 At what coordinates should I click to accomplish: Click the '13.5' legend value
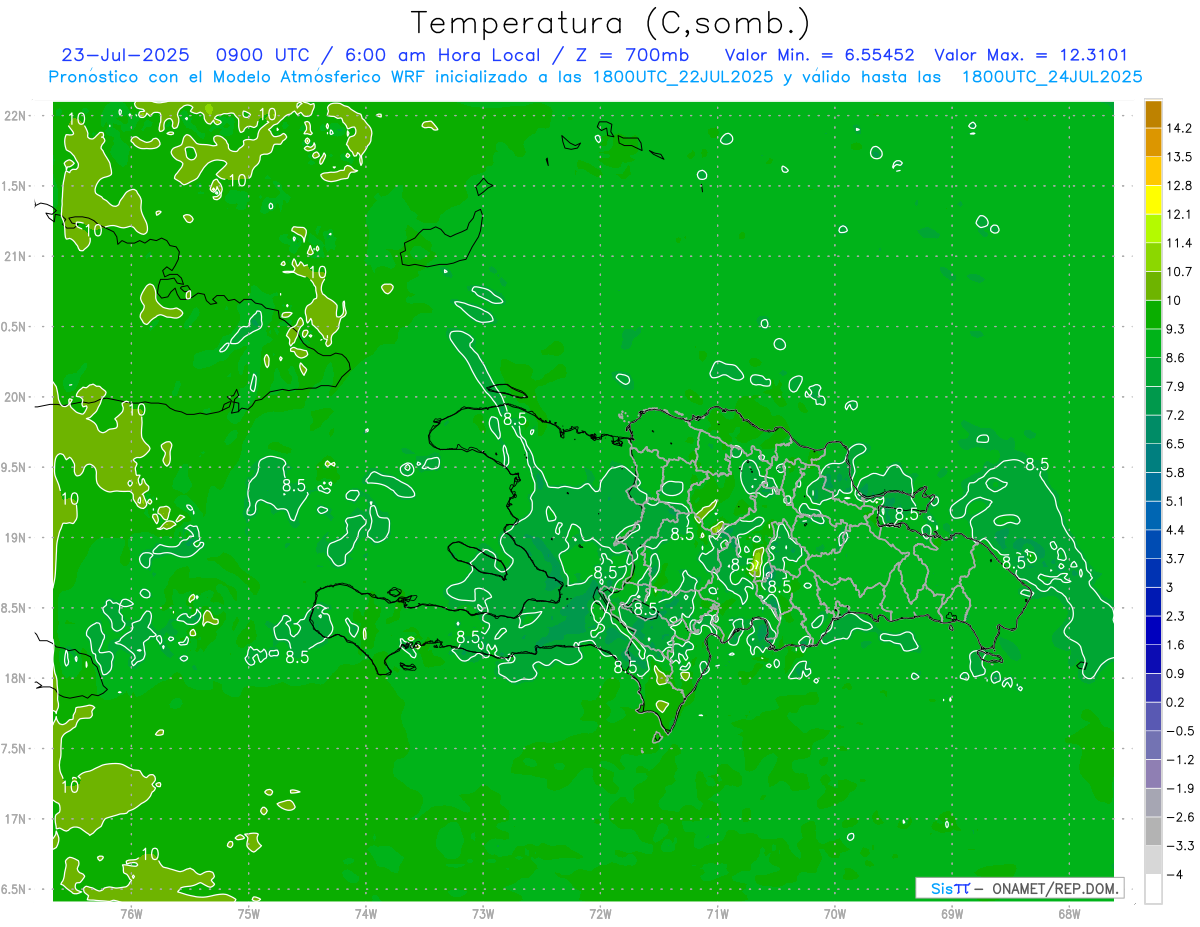coord(1180,157)
